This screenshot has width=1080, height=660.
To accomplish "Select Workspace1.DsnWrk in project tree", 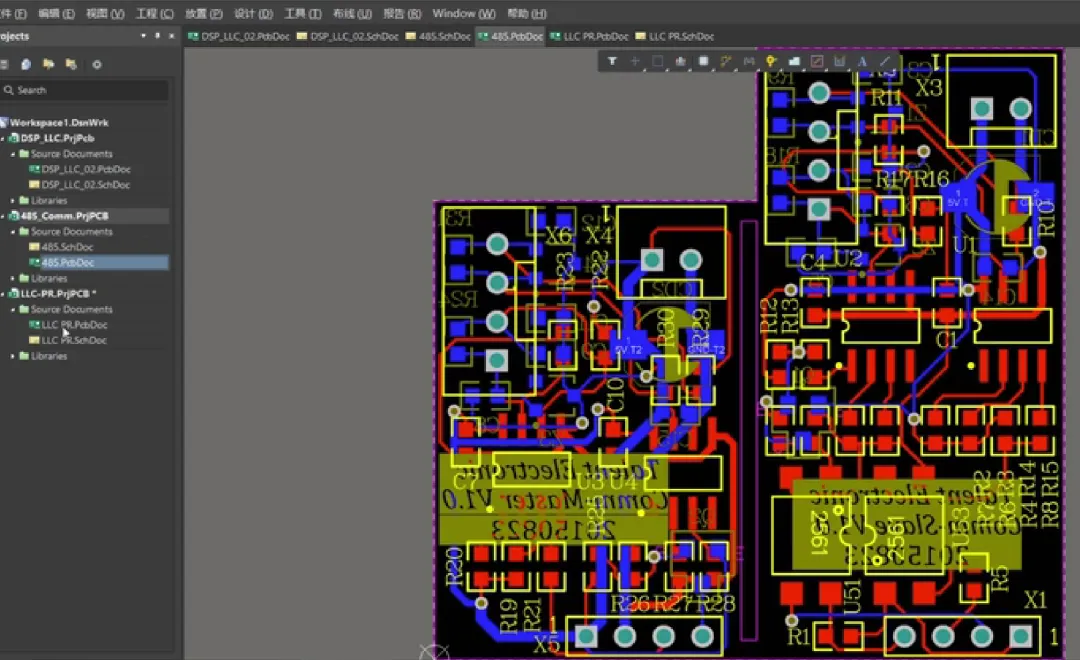I will coord(59,123).
